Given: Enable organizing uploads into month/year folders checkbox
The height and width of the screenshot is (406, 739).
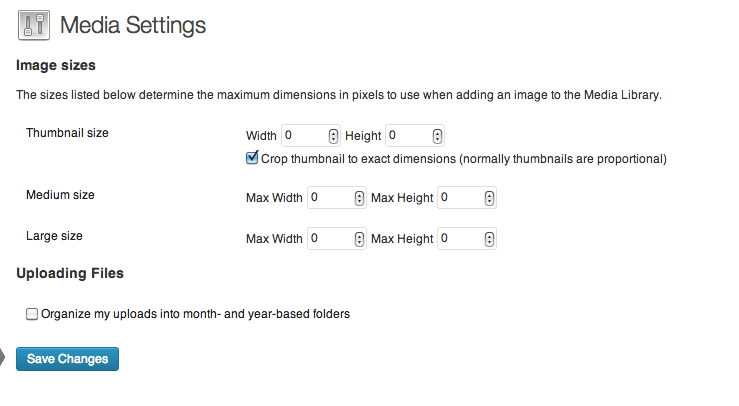Looking at the screenshot, I should 32,314.
